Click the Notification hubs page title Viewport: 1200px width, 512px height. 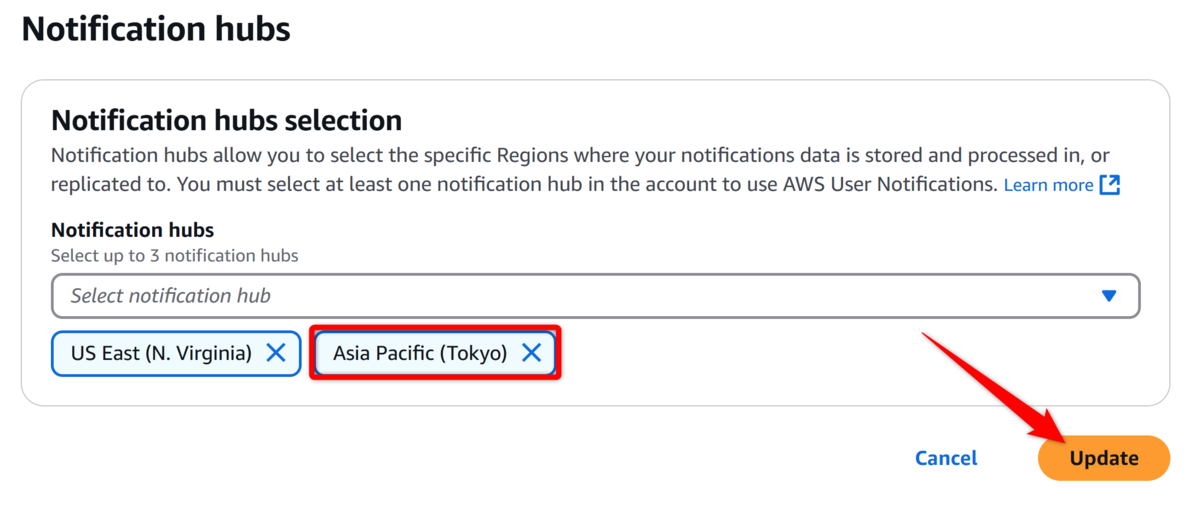click(156, 29)
